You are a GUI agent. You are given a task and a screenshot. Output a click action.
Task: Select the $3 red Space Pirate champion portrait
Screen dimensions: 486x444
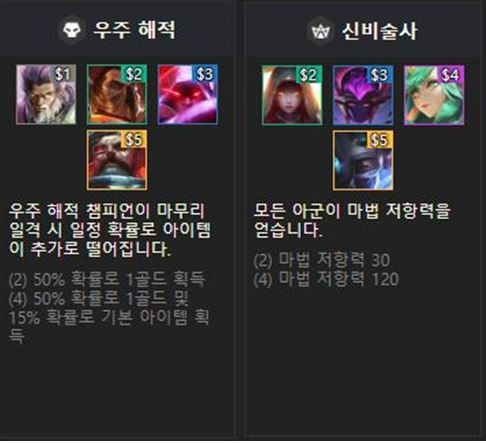pos(188,94)
